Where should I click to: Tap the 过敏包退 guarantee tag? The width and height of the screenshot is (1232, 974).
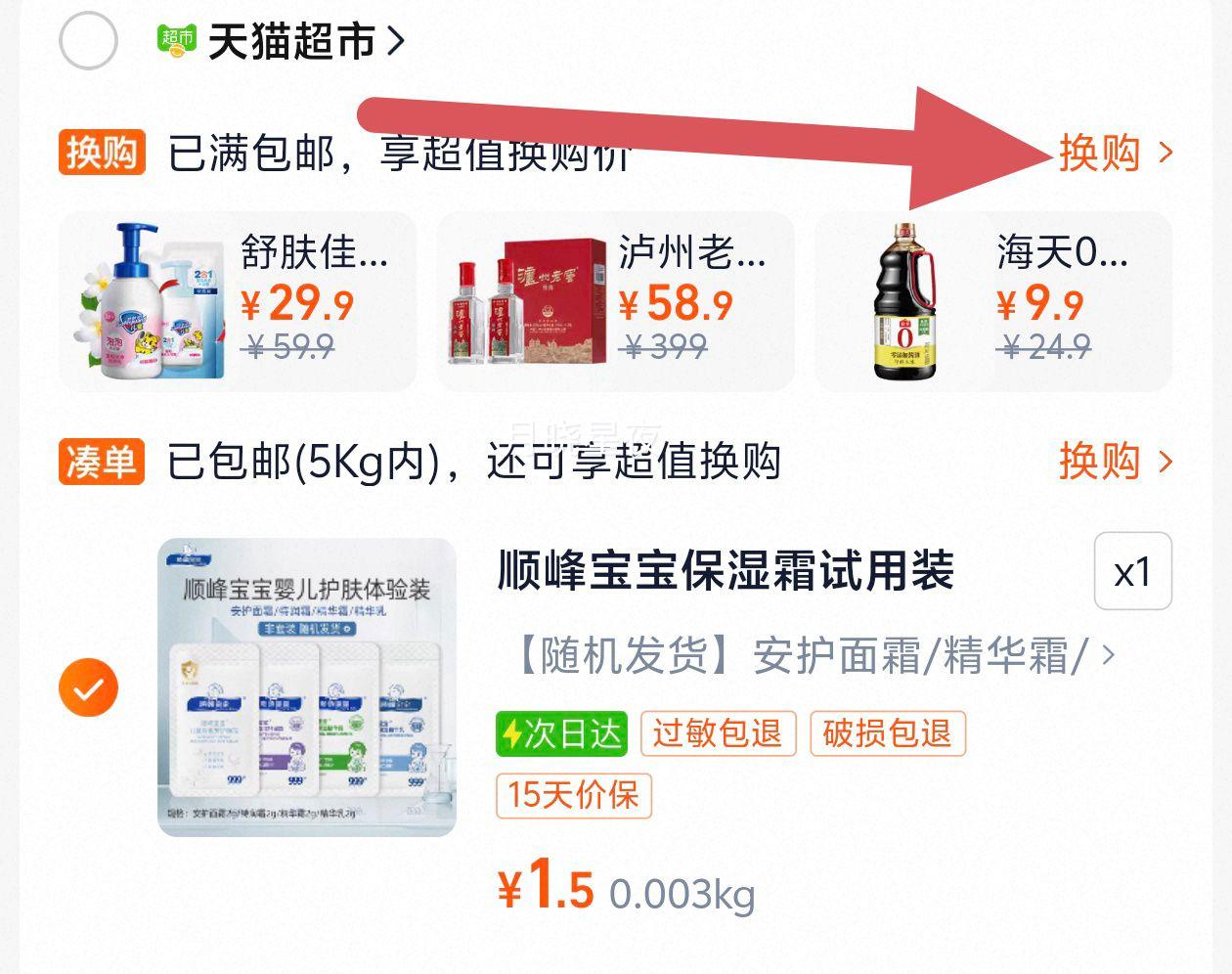click(718, 733)
